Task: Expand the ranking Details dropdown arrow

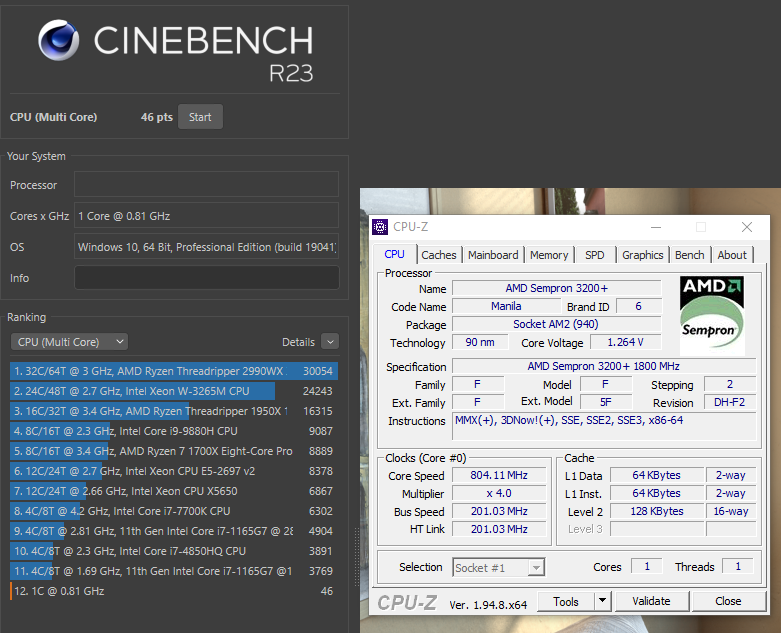Action: pyautogui.click(x=329, y=342)
